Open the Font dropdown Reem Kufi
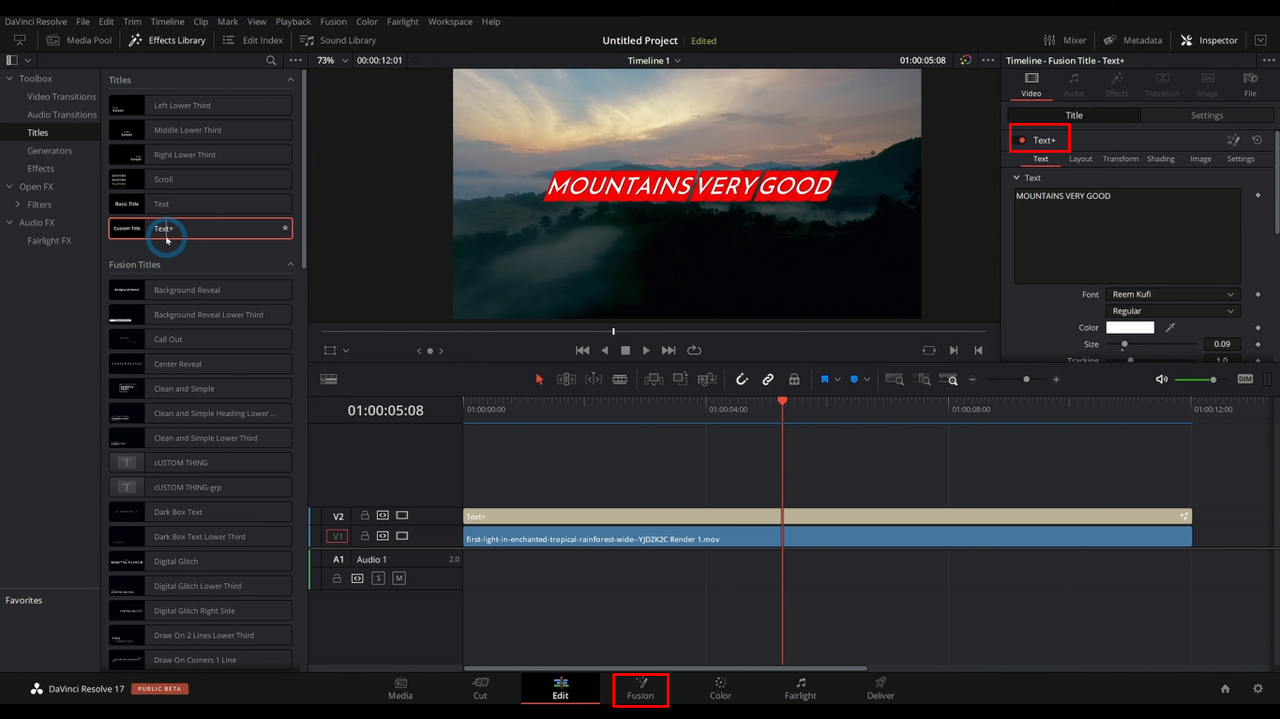This screenshot has height=719, width=1280. tap(1173, 294)
